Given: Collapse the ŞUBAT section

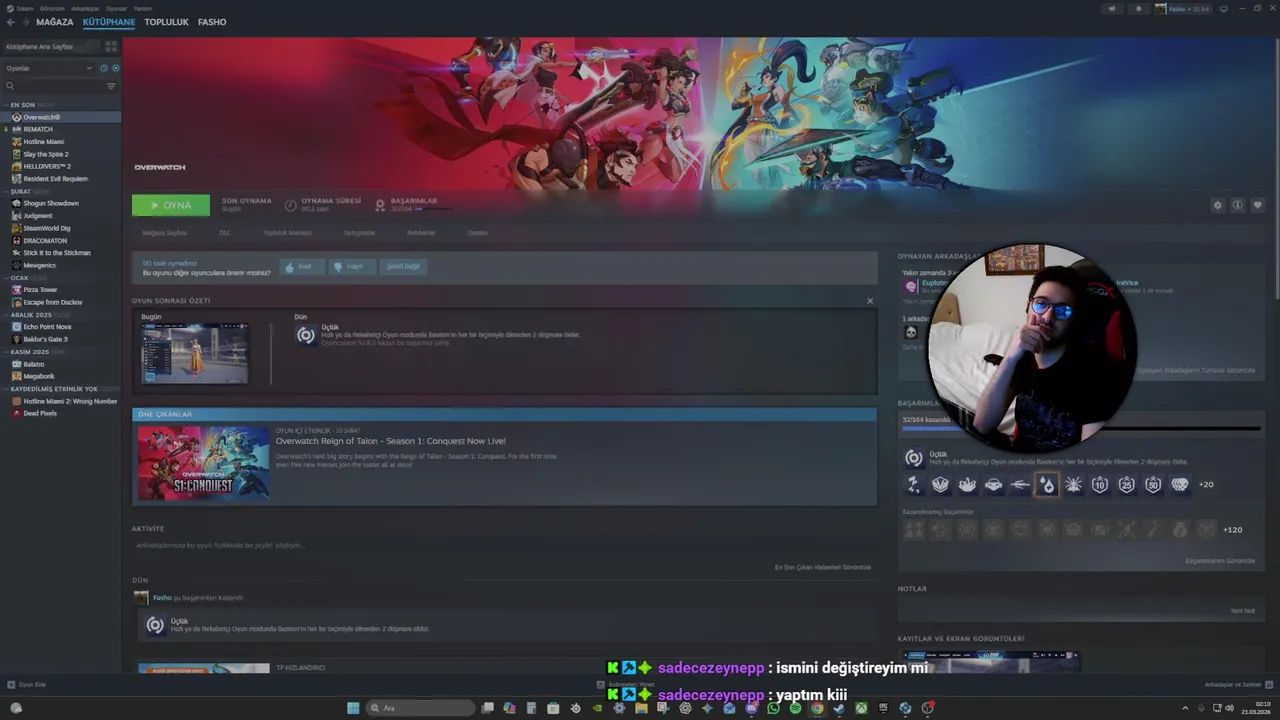Looking at the screenshot, I should [x=20, y=191].
